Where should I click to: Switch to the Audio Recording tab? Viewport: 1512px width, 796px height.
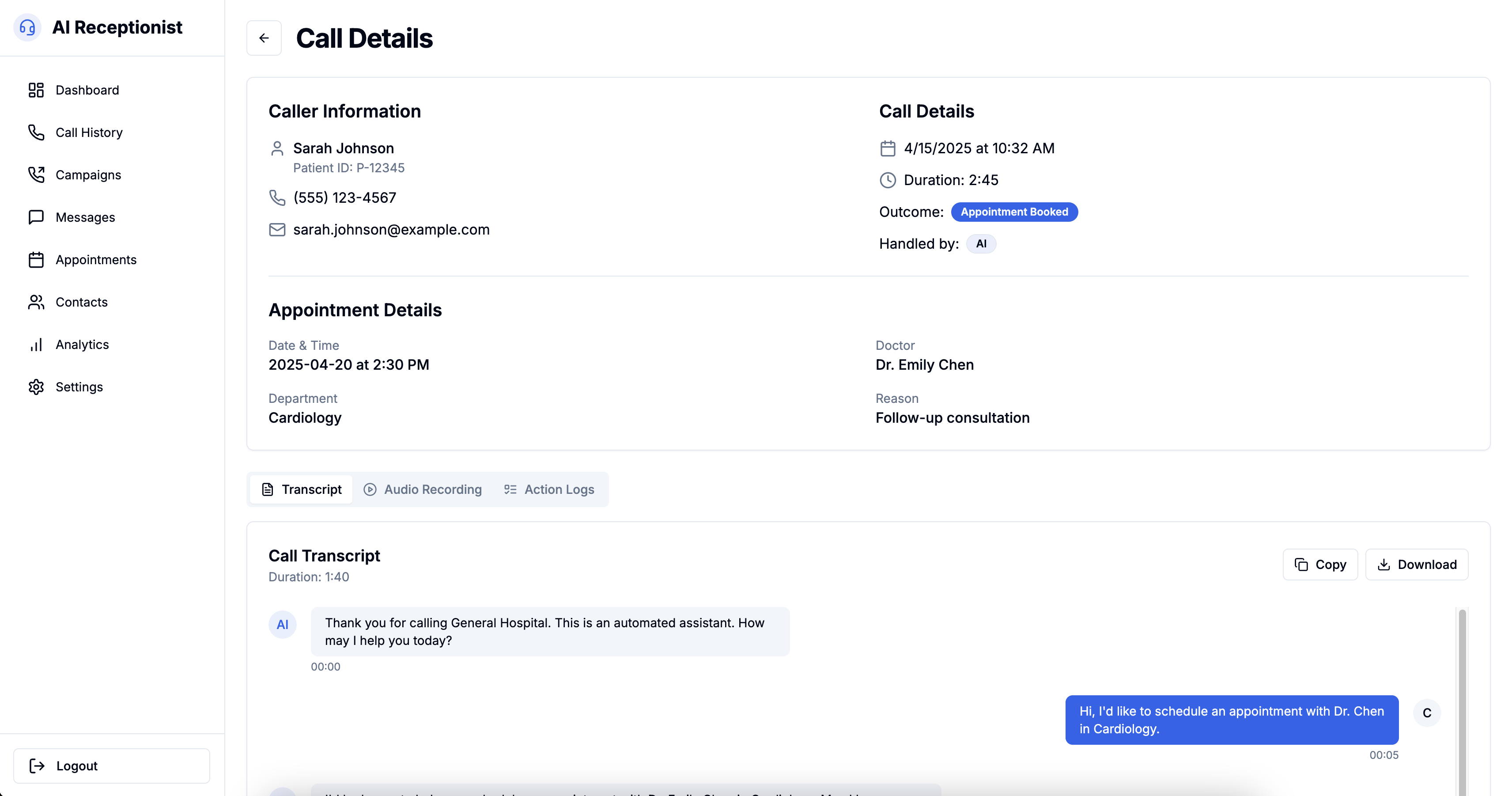[423, 489]
